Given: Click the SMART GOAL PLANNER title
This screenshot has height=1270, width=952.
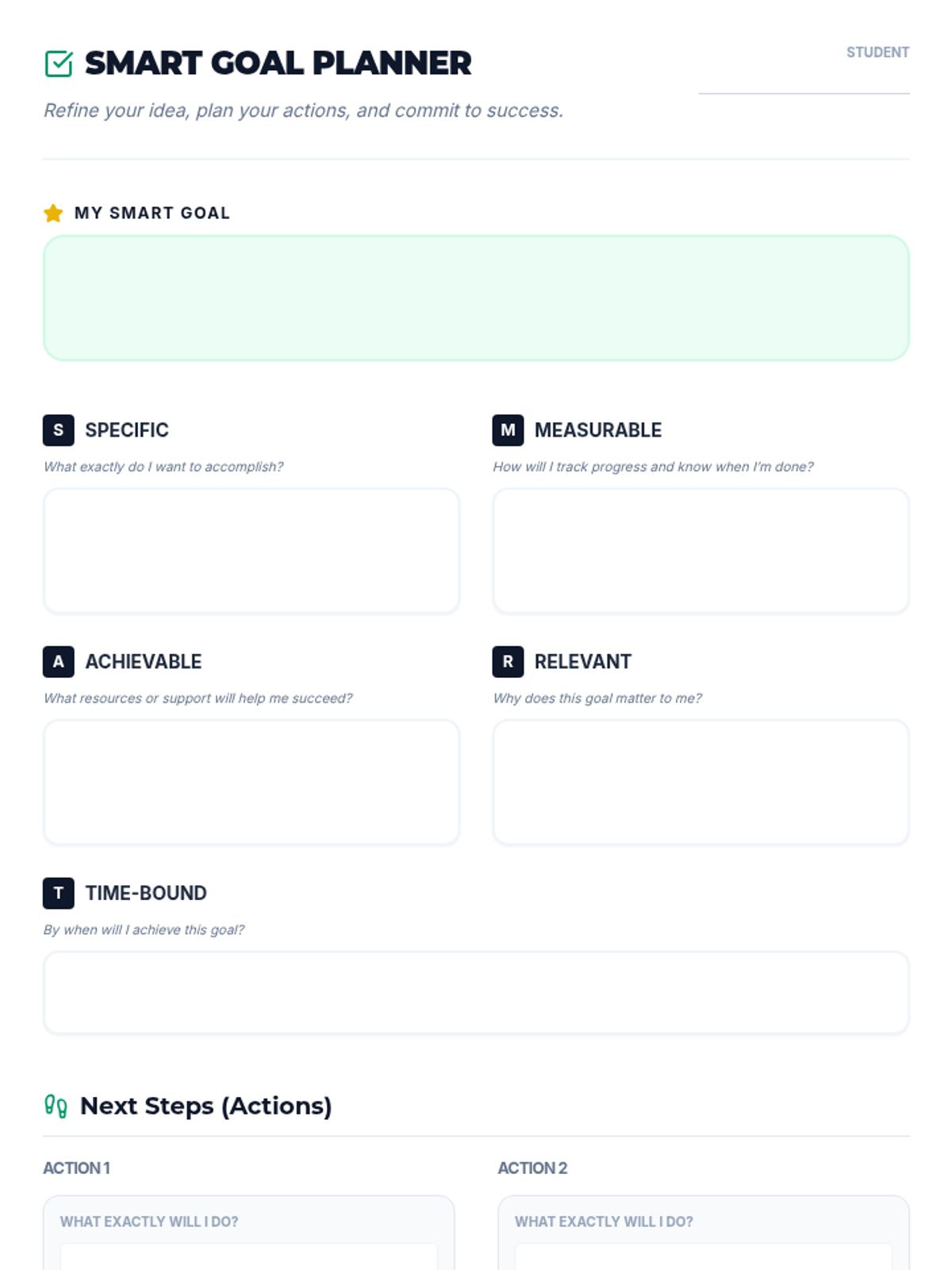Looking at the screenshot, I should pos(278,63).
